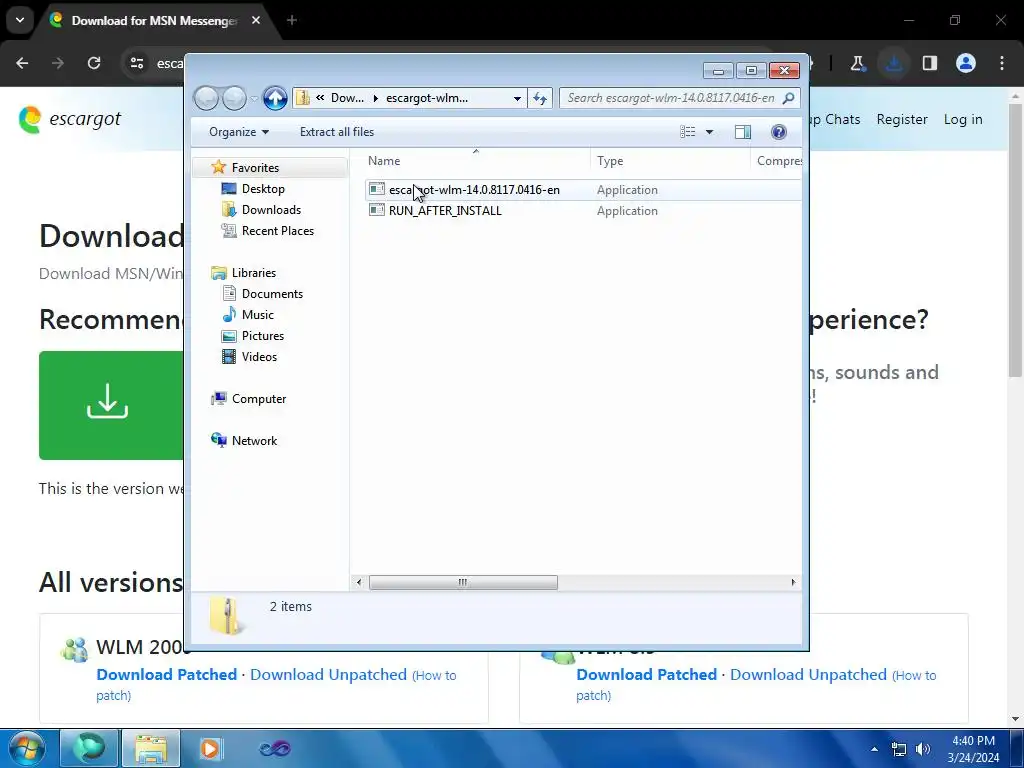Open the Chrome profile icon
Screen dimensions: 1024x768
click(x=966, y=63)
